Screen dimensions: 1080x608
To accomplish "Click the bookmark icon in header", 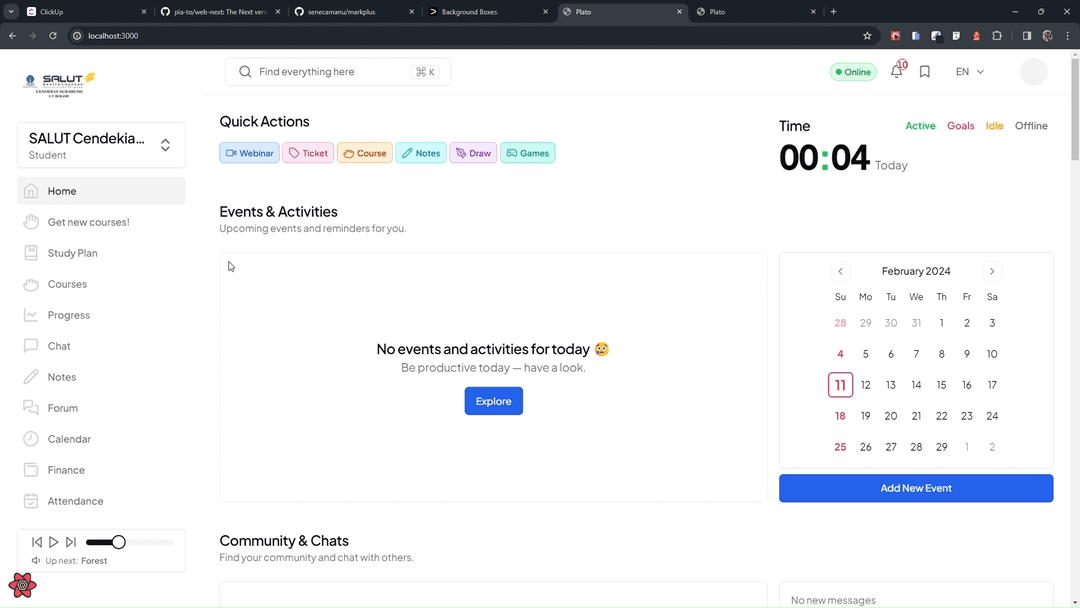I will click(x=925, y=72).
